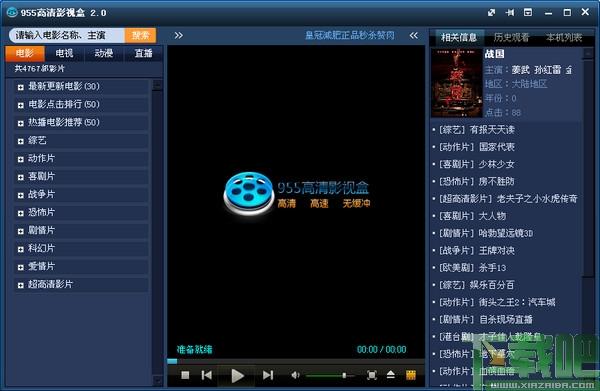Click the 955 app logo in title bar
600x391 pixels.
(x=12, y=13)
